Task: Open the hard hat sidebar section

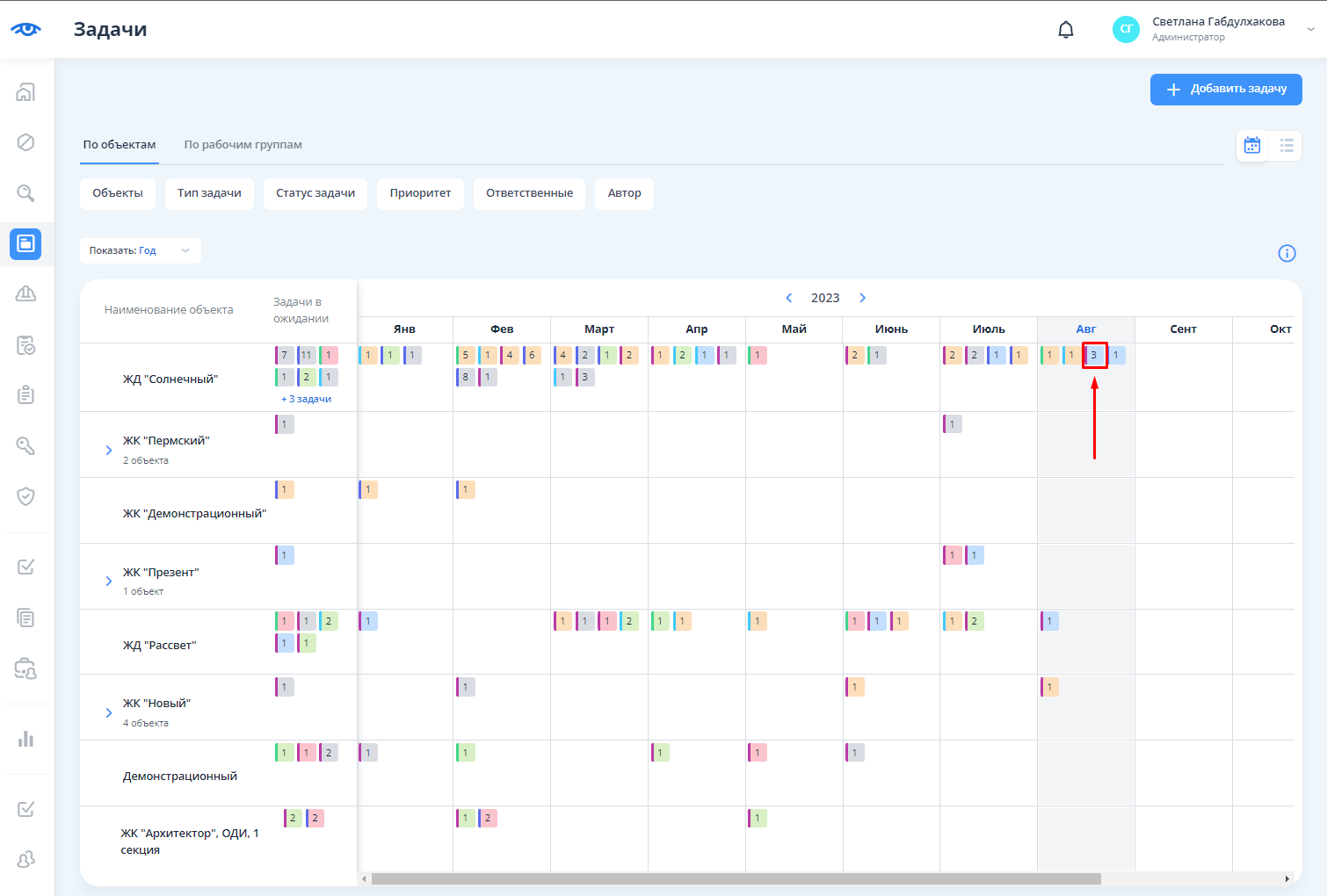Action: click(x=25, y=293)
